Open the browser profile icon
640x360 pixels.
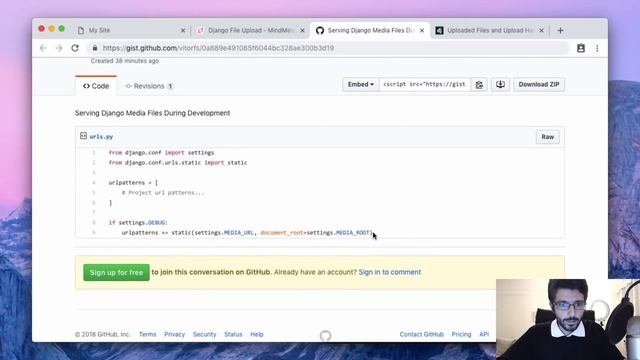(580, 48)
